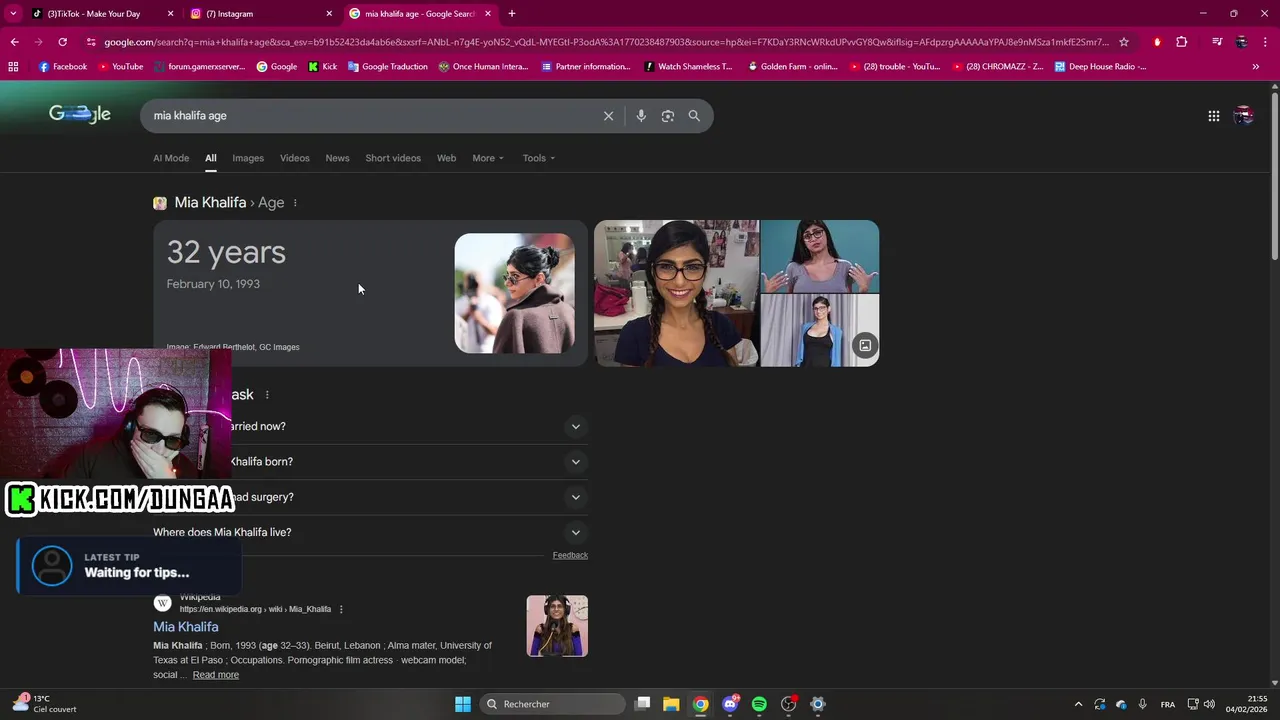Click the Feedback link
Image resolution: width=1280 pixels, height=720 pixels.
click(570, 555)
